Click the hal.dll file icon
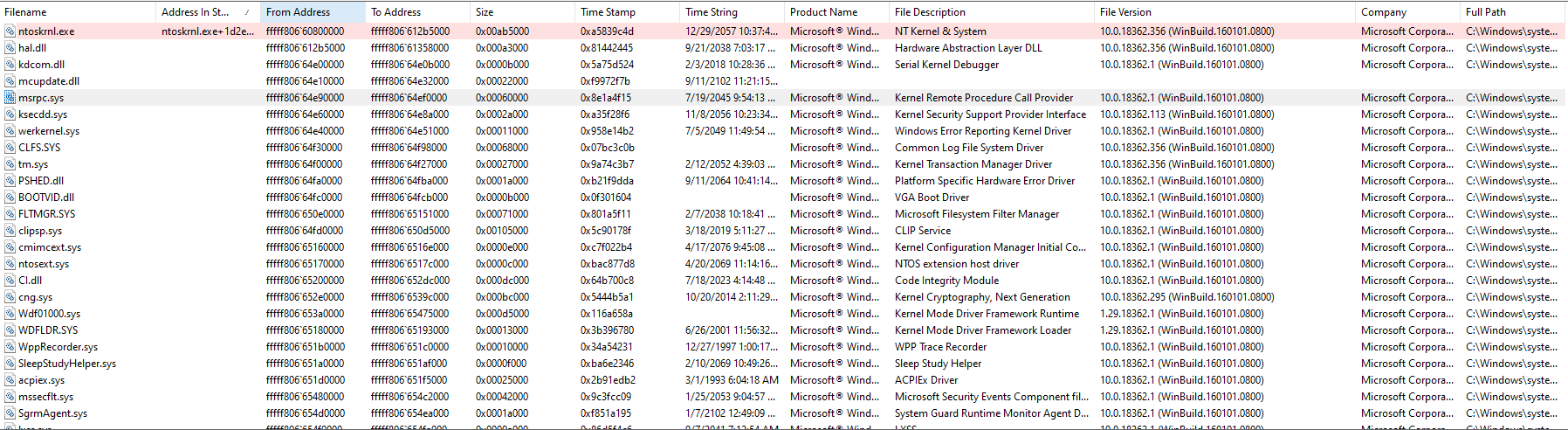The height and width of the screenshot is (430, 1568). point(10,48)
